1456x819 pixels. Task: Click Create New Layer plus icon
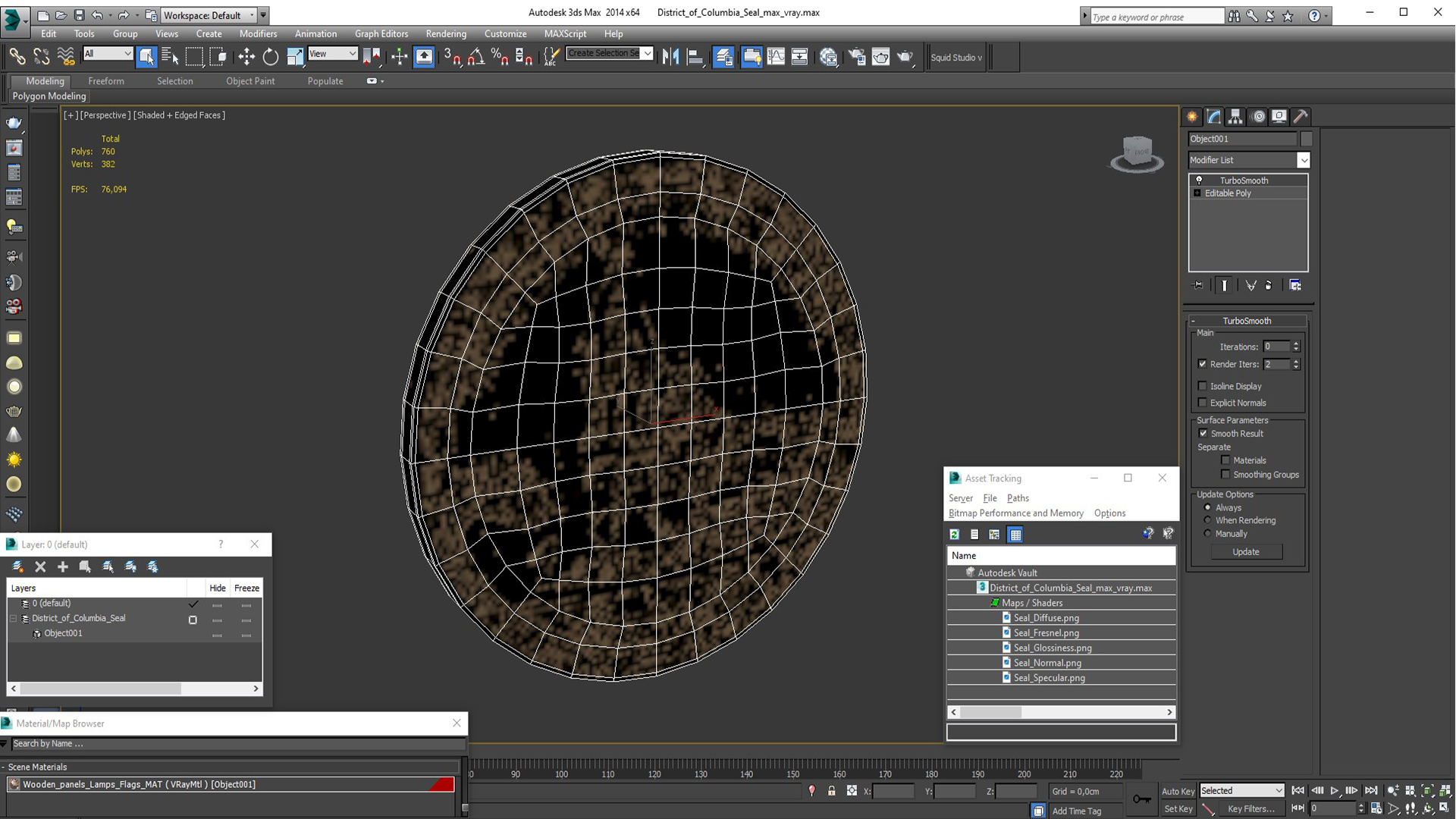pyautogui.click(x=63, y=566)
